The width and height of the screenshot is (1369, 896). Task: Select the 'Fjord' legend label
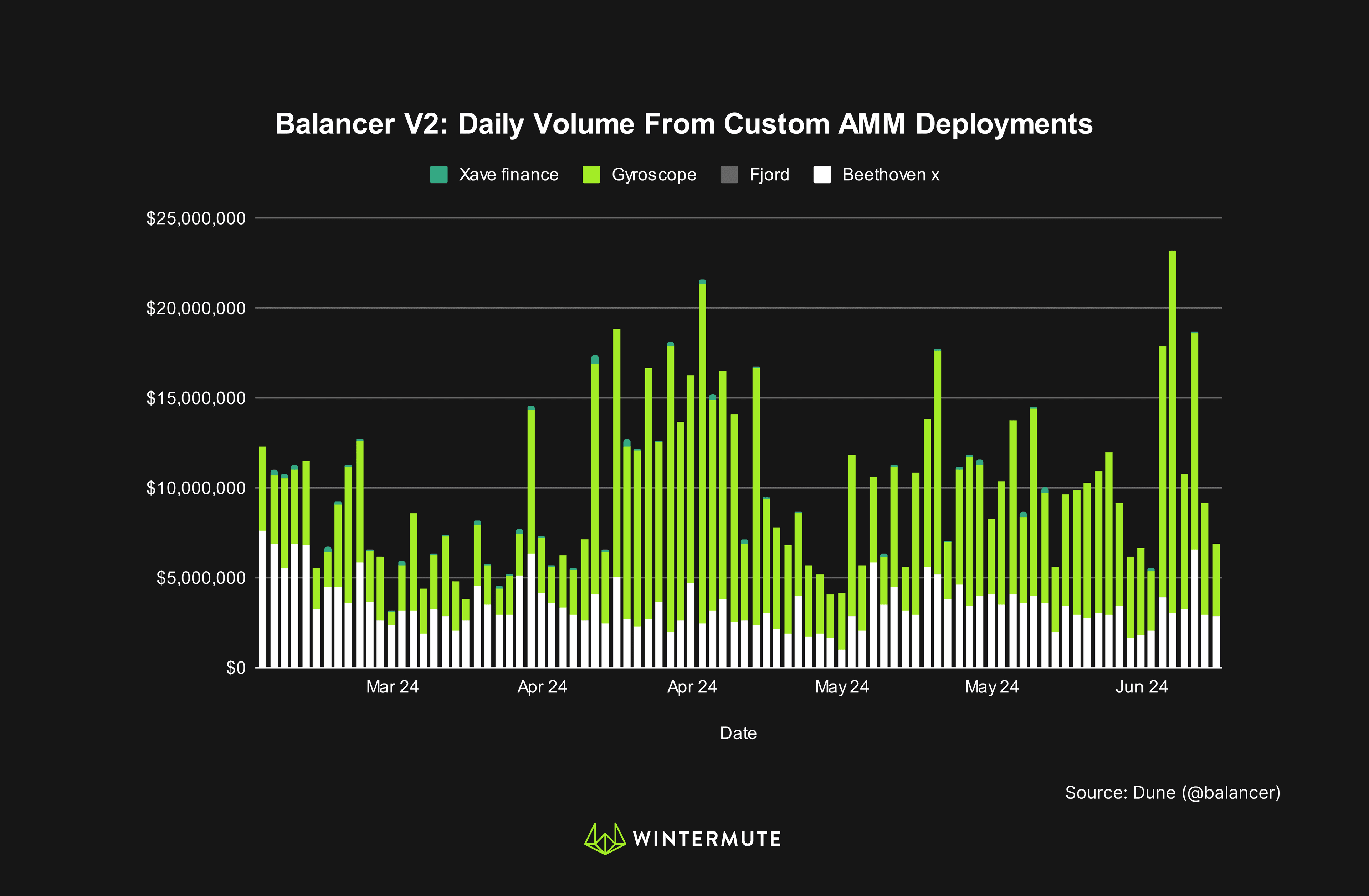tap(769, 175)
